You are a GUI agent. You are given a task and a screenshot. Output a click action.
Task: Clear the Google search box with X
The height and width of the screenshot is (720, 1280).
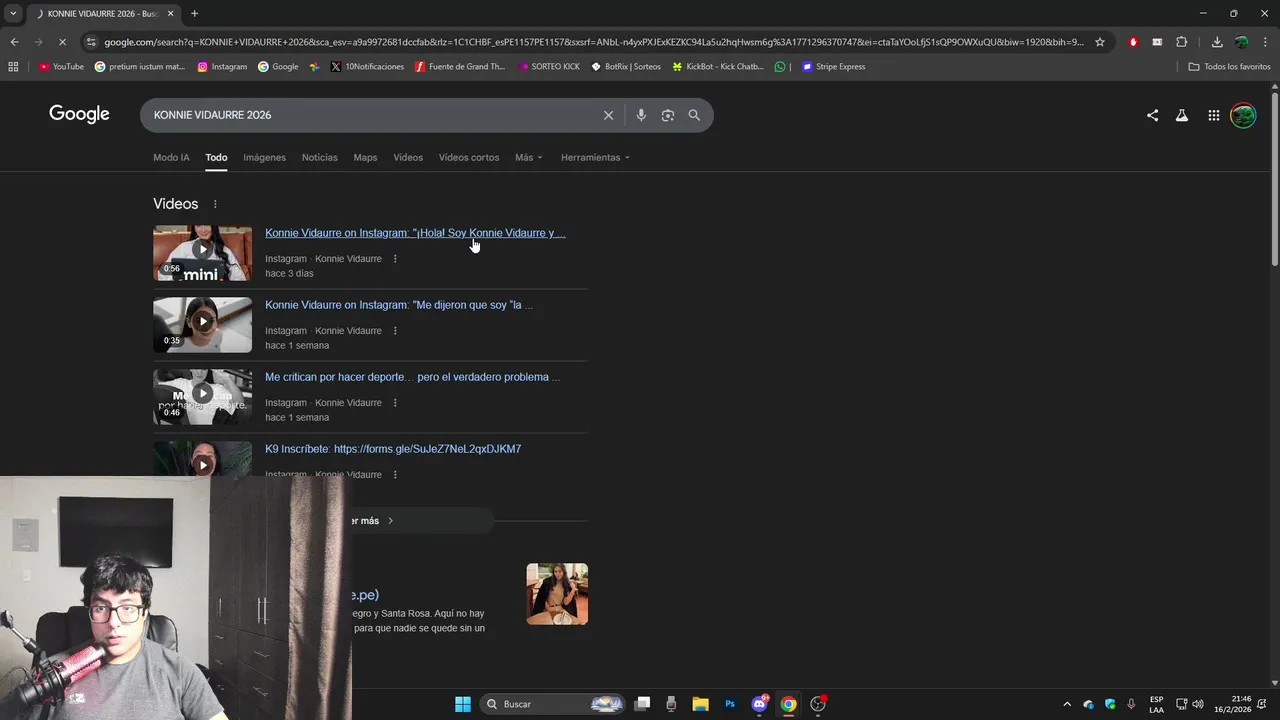pyautogui.click(x=608, y=115)
